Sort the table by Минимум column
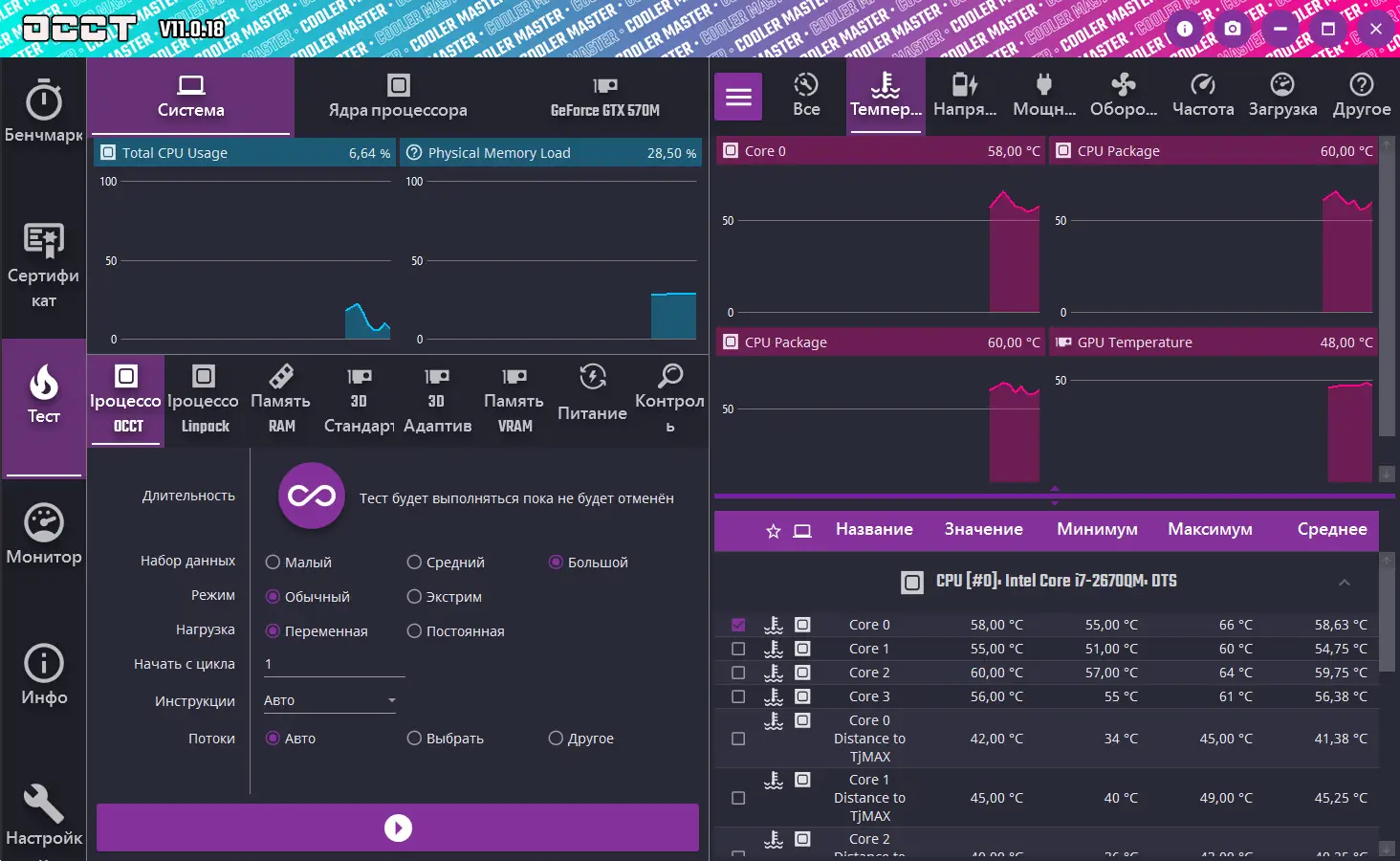Viewport: 1400px width, 861px height. pos(1097,529)
